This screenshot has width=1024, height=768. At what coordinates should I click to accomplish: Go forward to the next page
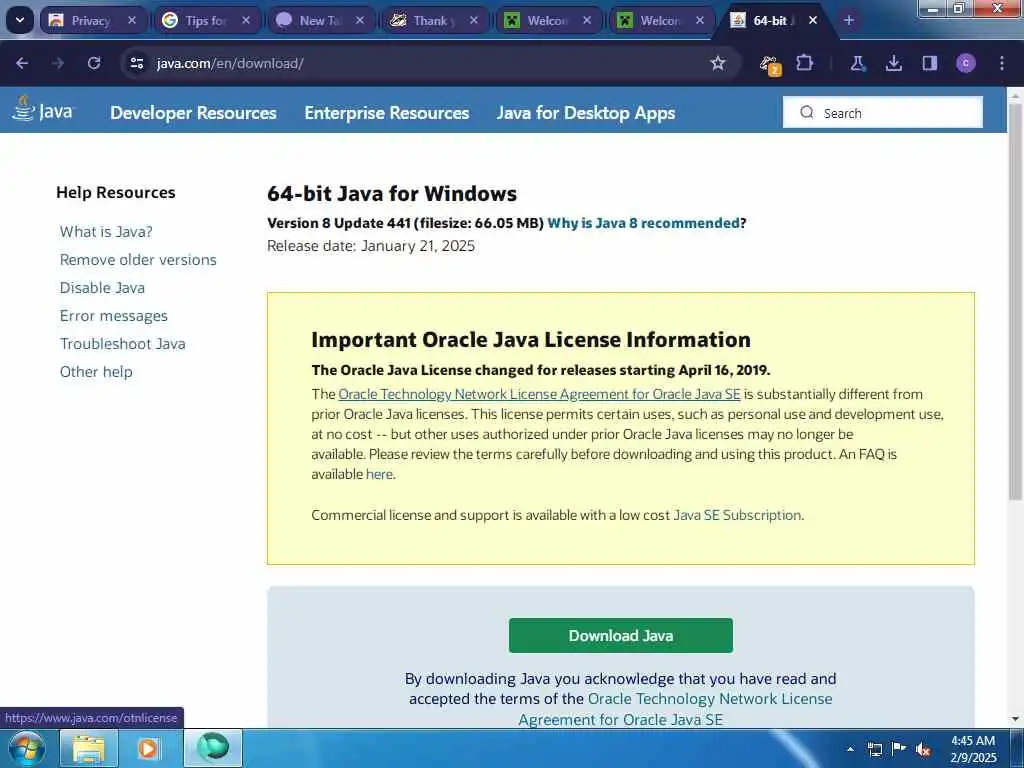(58, 63)
